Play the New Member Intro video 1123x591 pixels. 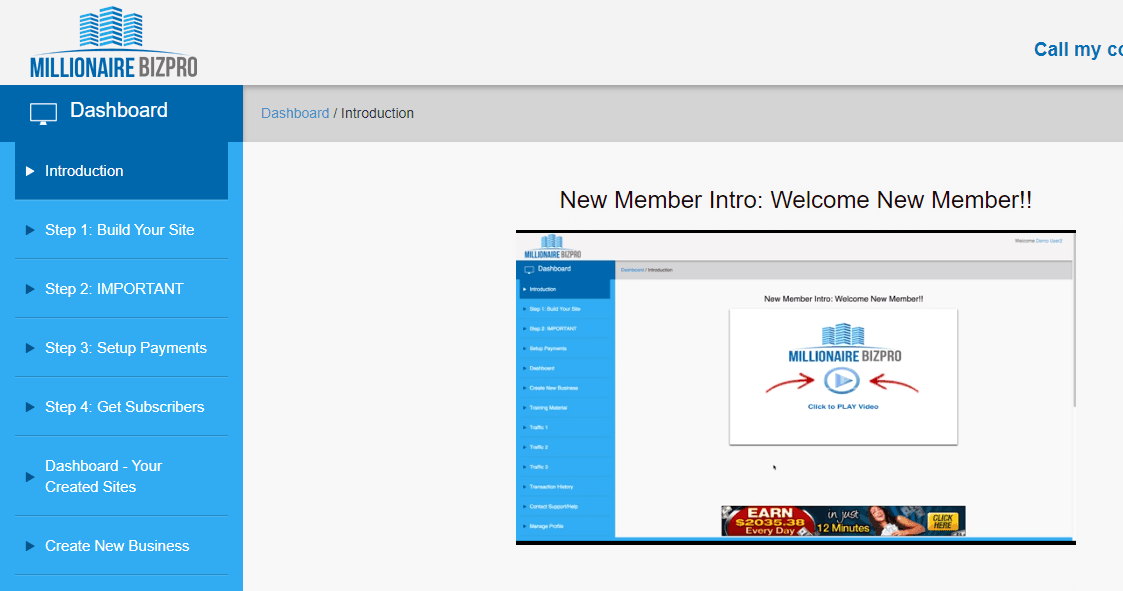point(796,388)
